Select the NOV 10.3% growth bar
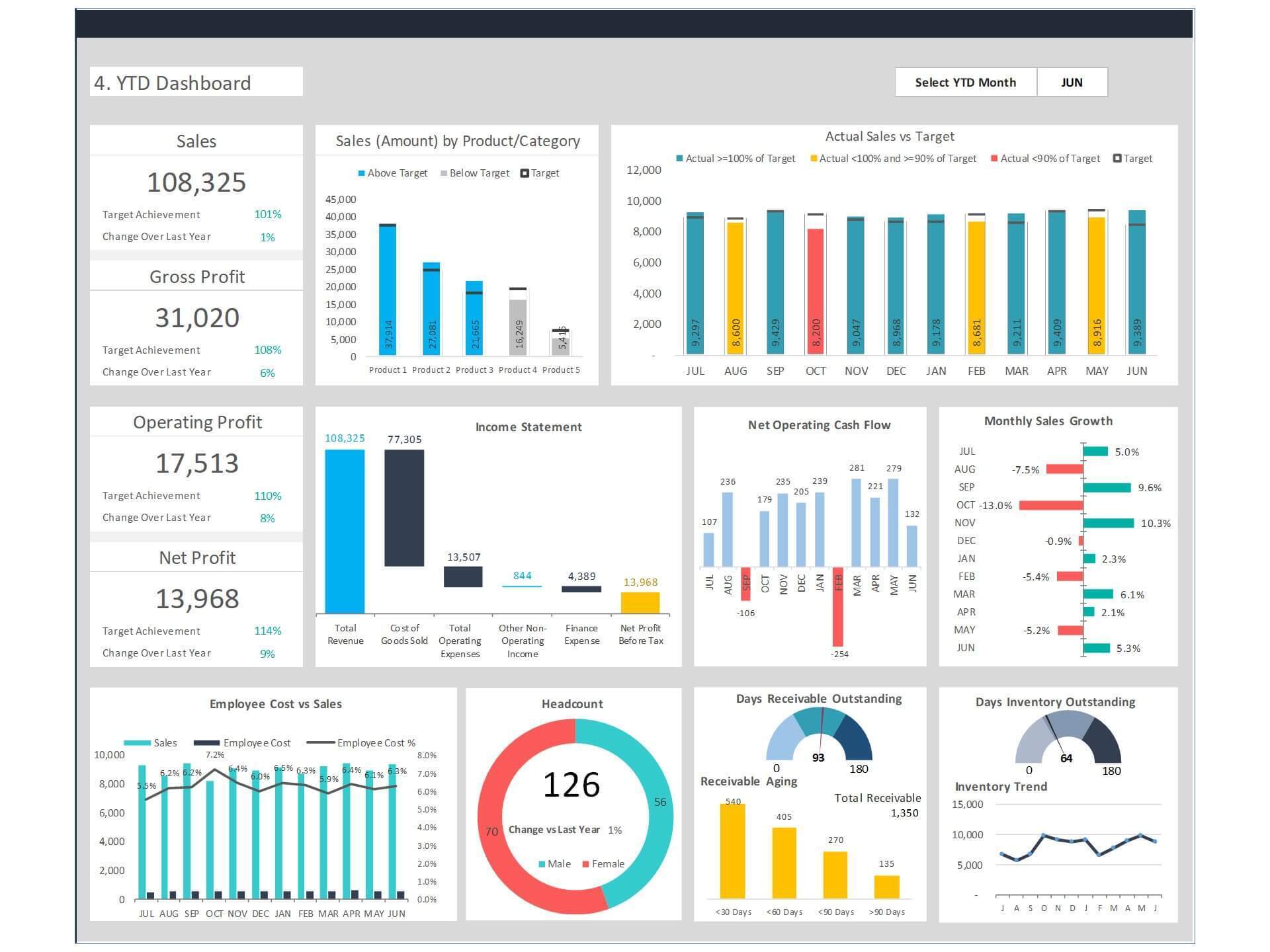 pyautogui.click(x=1109, y=523)
